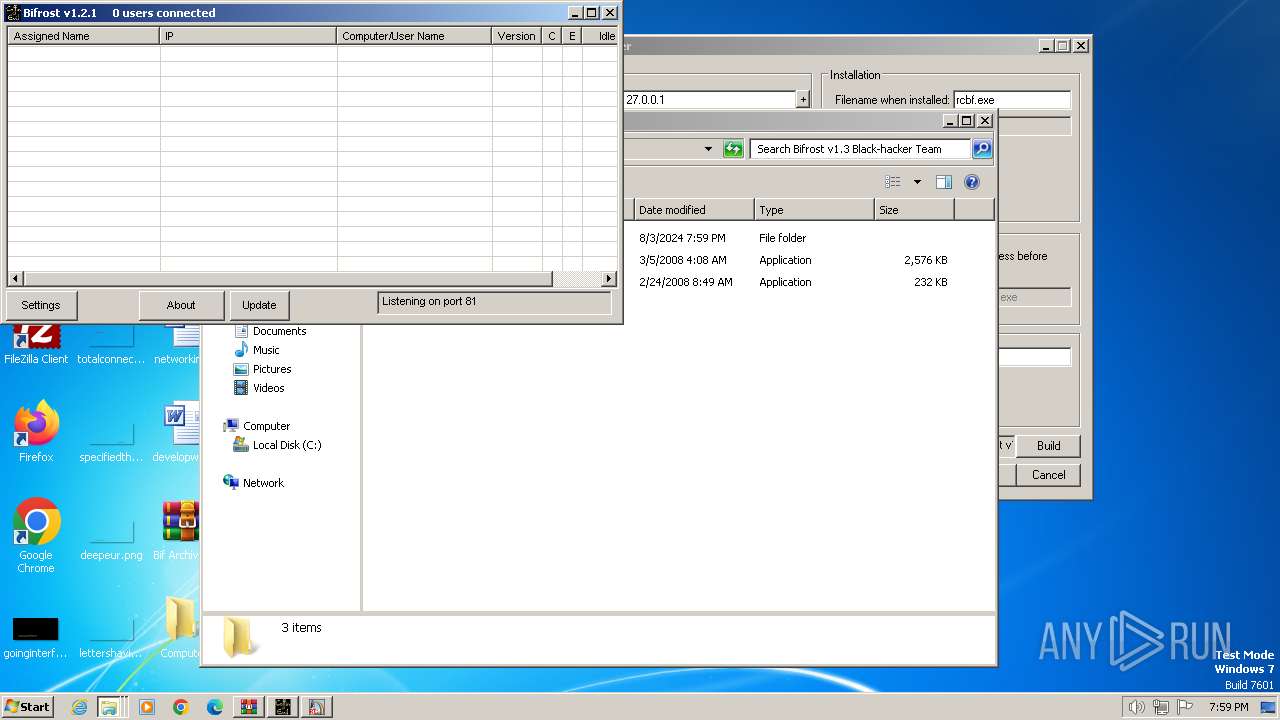The image size is (1280, 720).
Task: Click Google Chrome desktop icon
Action: tap(36, 536)
